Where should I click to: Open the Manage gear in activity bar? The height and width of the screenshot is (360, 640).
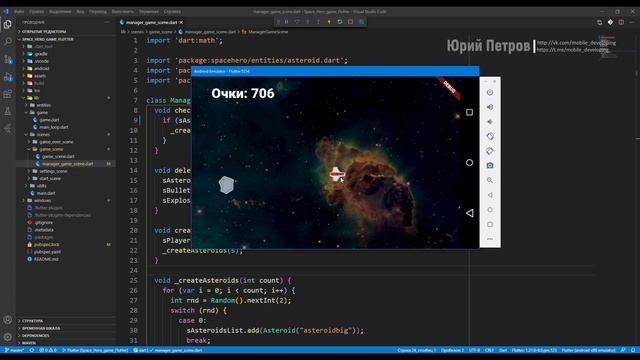pyautogui.click(x=8, y=337)
